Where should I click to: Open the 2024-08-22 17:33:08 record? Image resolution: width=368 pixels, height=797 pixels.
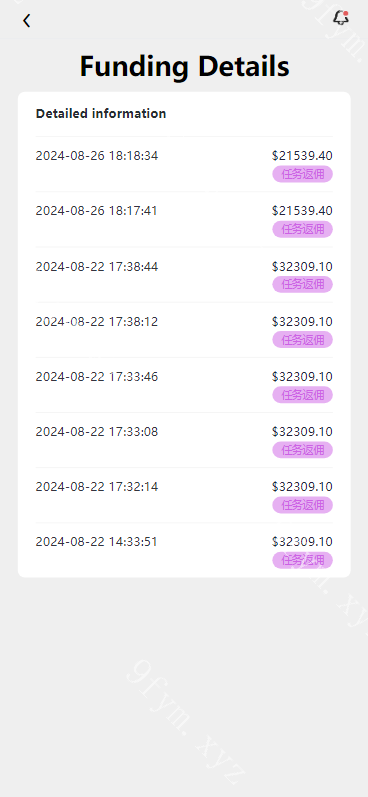coord(184,440)
